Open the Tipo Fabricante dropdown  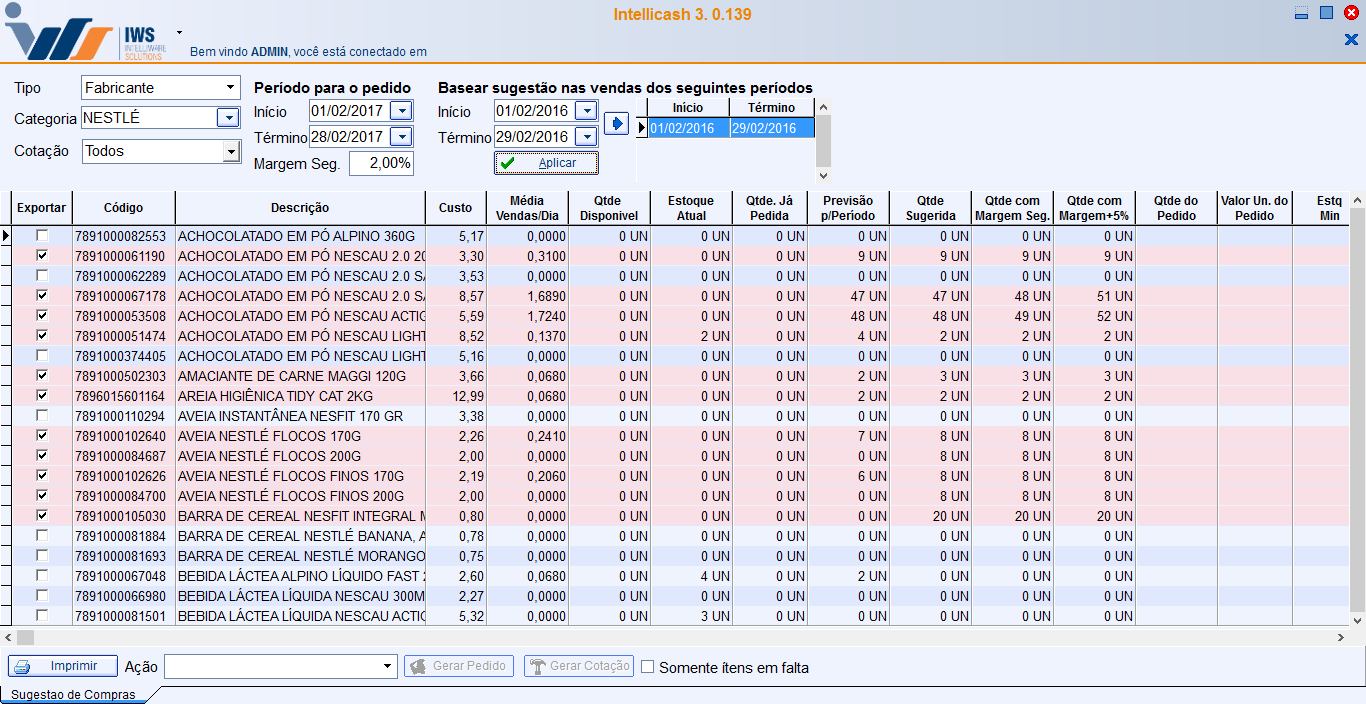click(231, 88)
